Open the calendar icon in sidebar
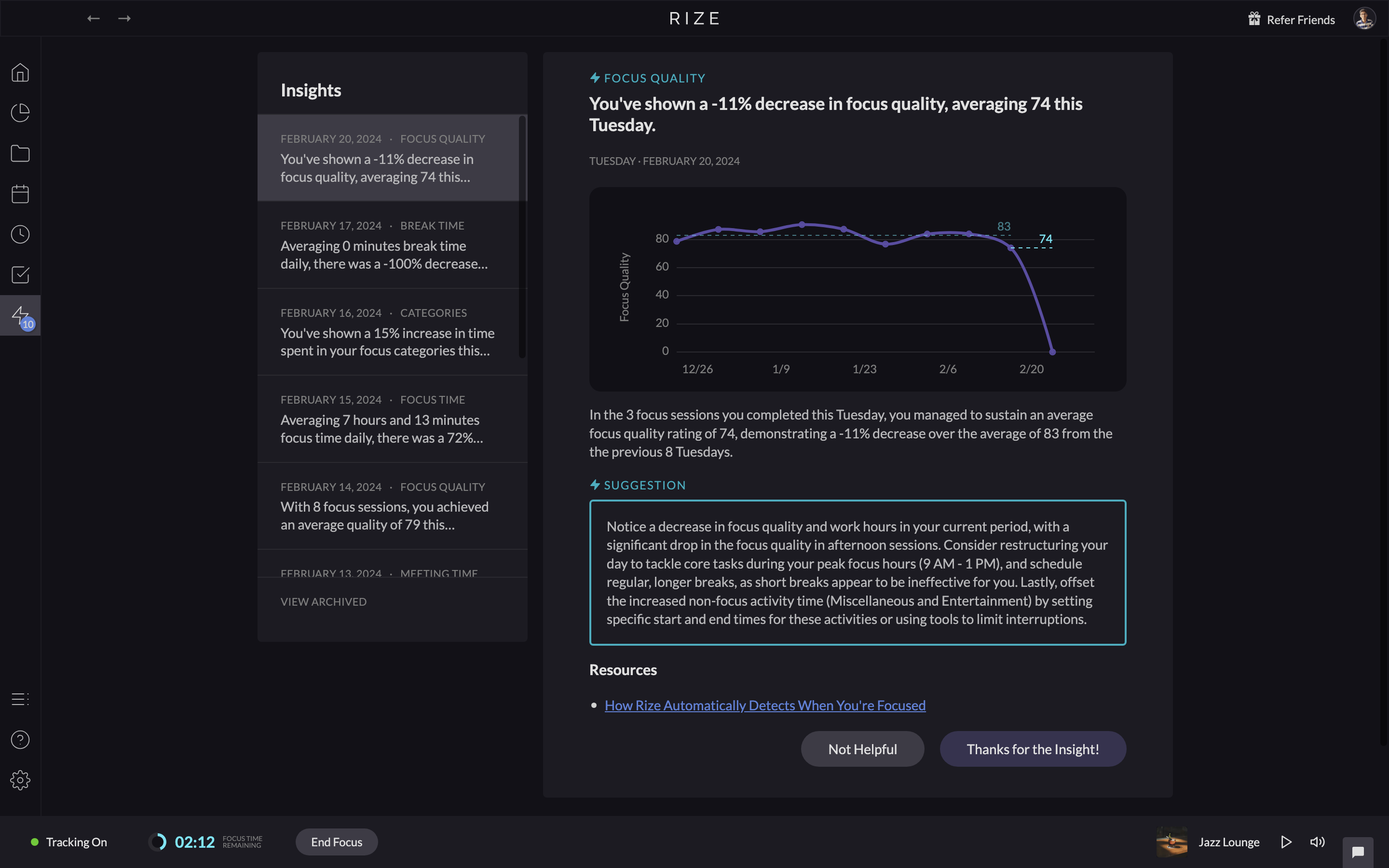Screen dimensions: 1389x868 [20, 193]
